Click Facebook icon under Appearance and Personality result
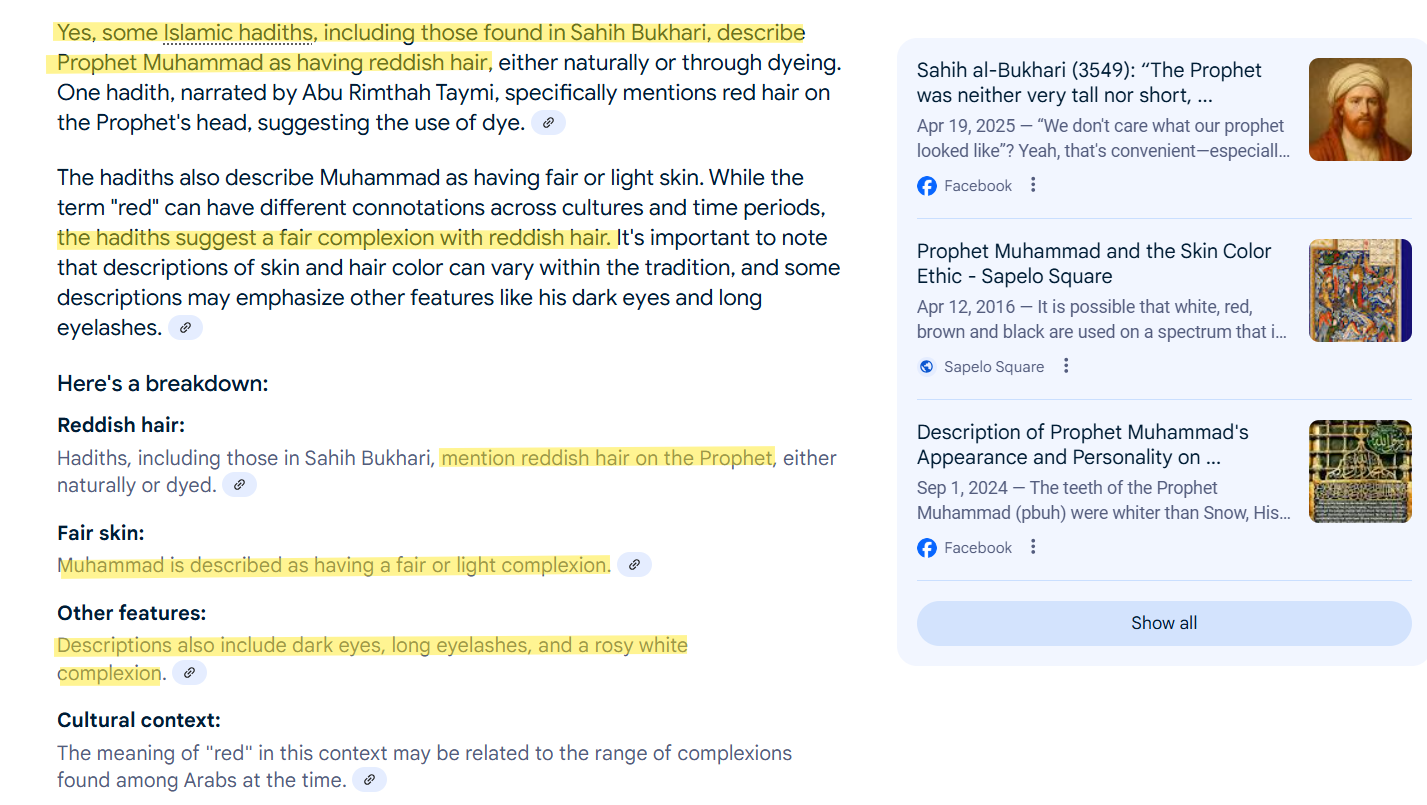 pyautogui.click(x=927, y=548)
